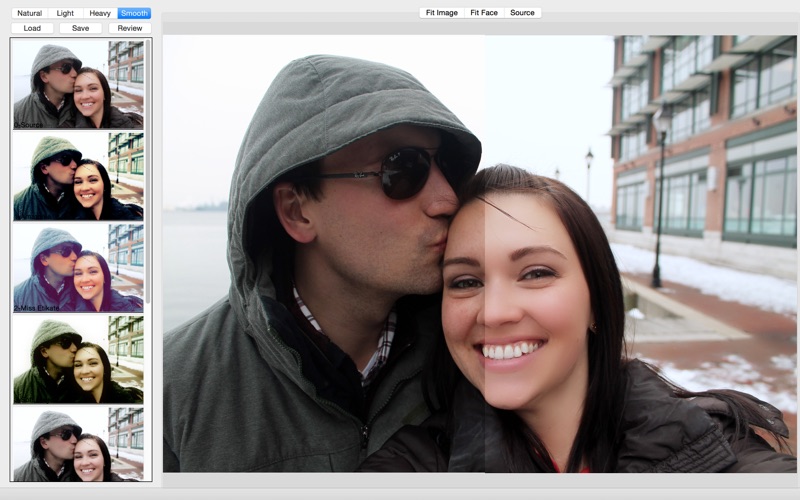Click the woman's smile in the preview
Viewport: 800px width, 500px height.
tap(509, 351)
